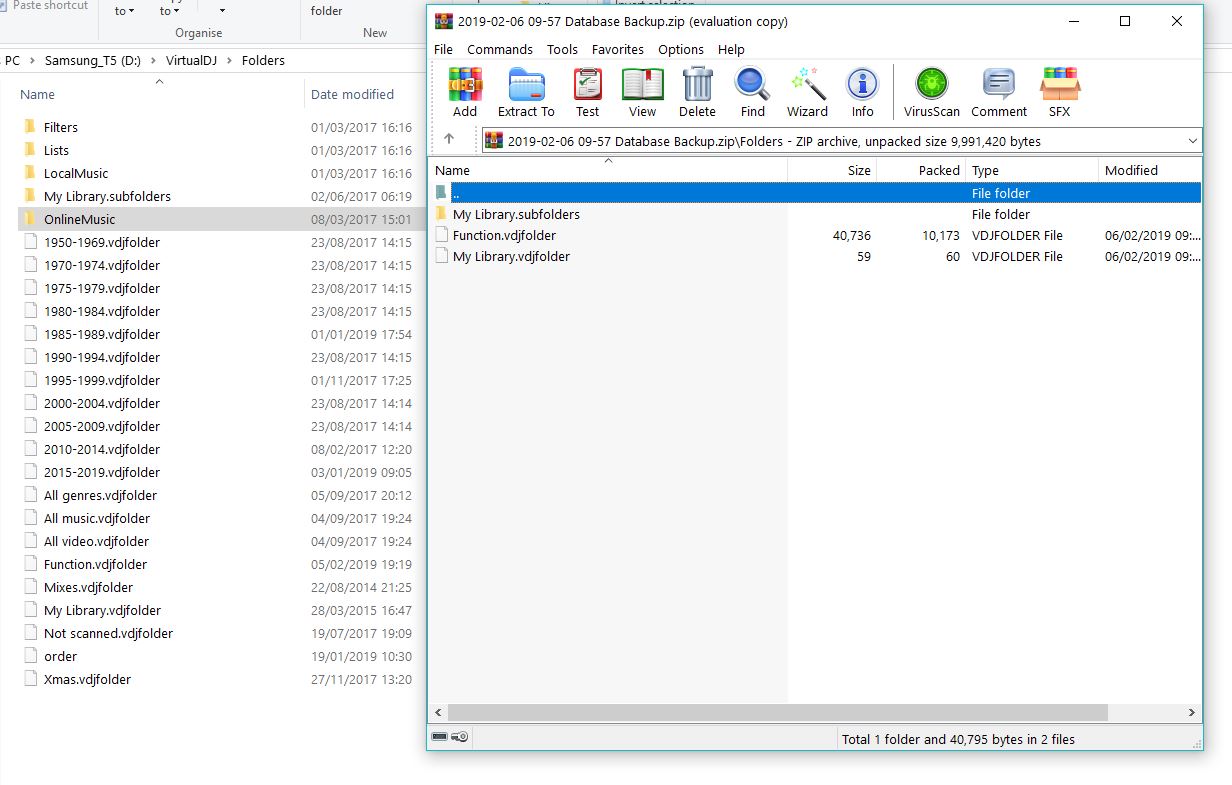Click the SFX toolbar icon
Image resolution: width=1232 pixels, height=785 pixels.
click(1060, 92)
